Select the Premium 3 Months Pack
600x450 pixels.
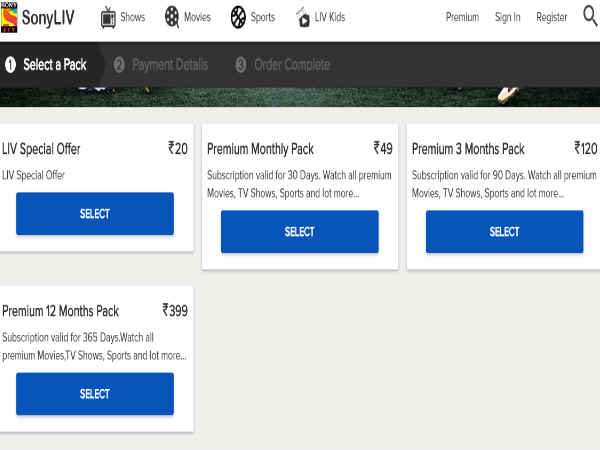pyautogui.click(x=504, y=232)
